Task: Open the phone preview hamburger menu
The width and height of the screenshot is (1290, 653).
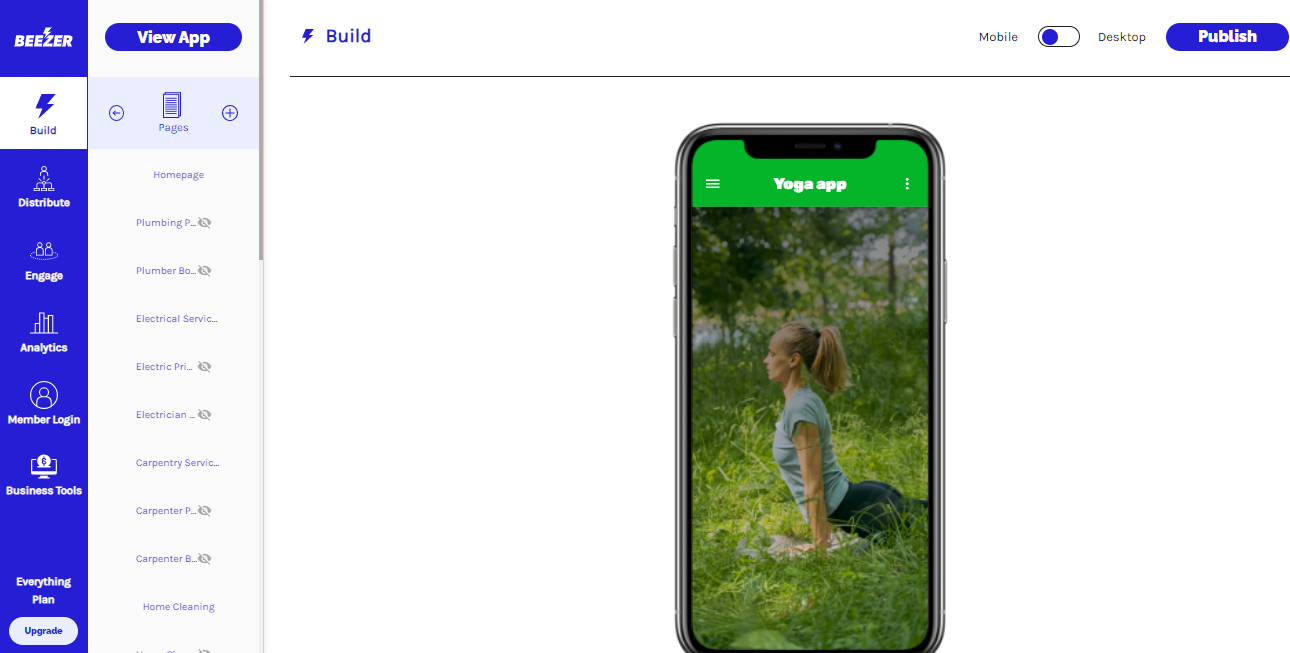Action: click(x=713, y=184)
